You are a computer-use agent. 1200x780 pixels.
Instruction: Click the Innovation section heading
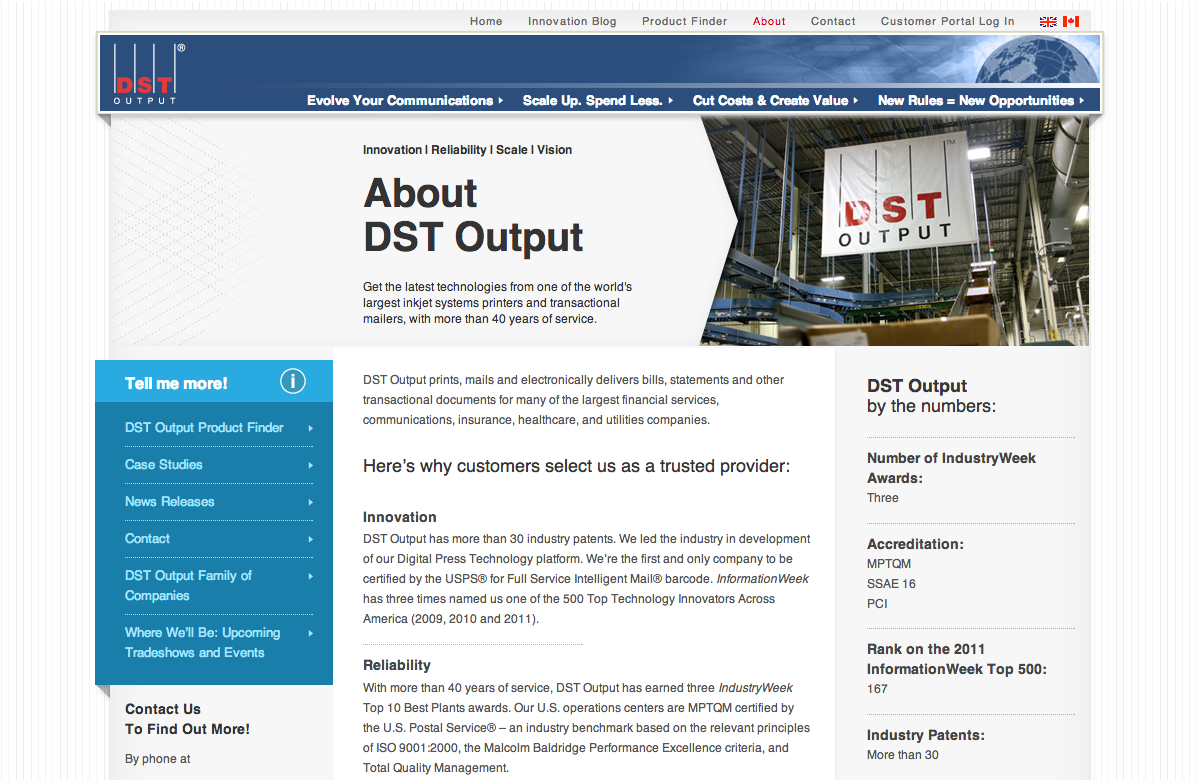(400, 517)
